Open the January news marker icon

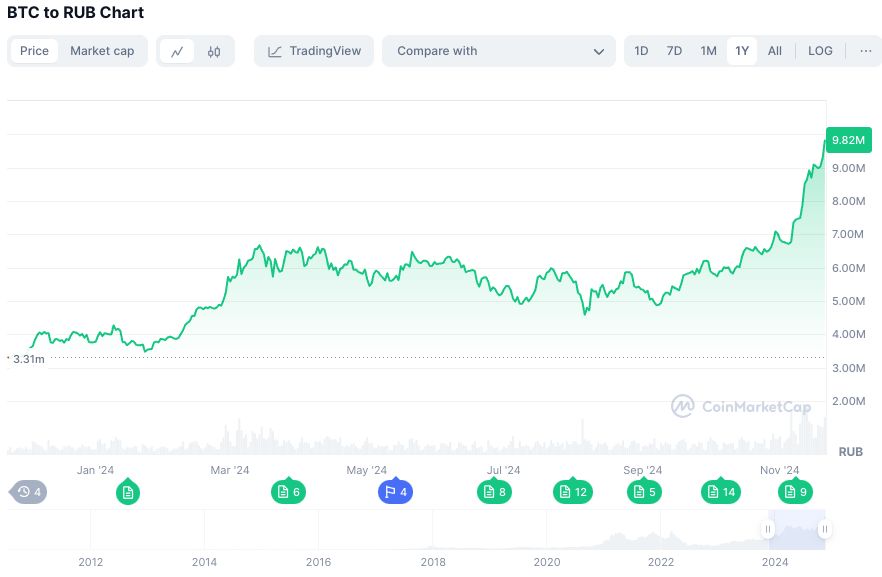click(127, 491)
